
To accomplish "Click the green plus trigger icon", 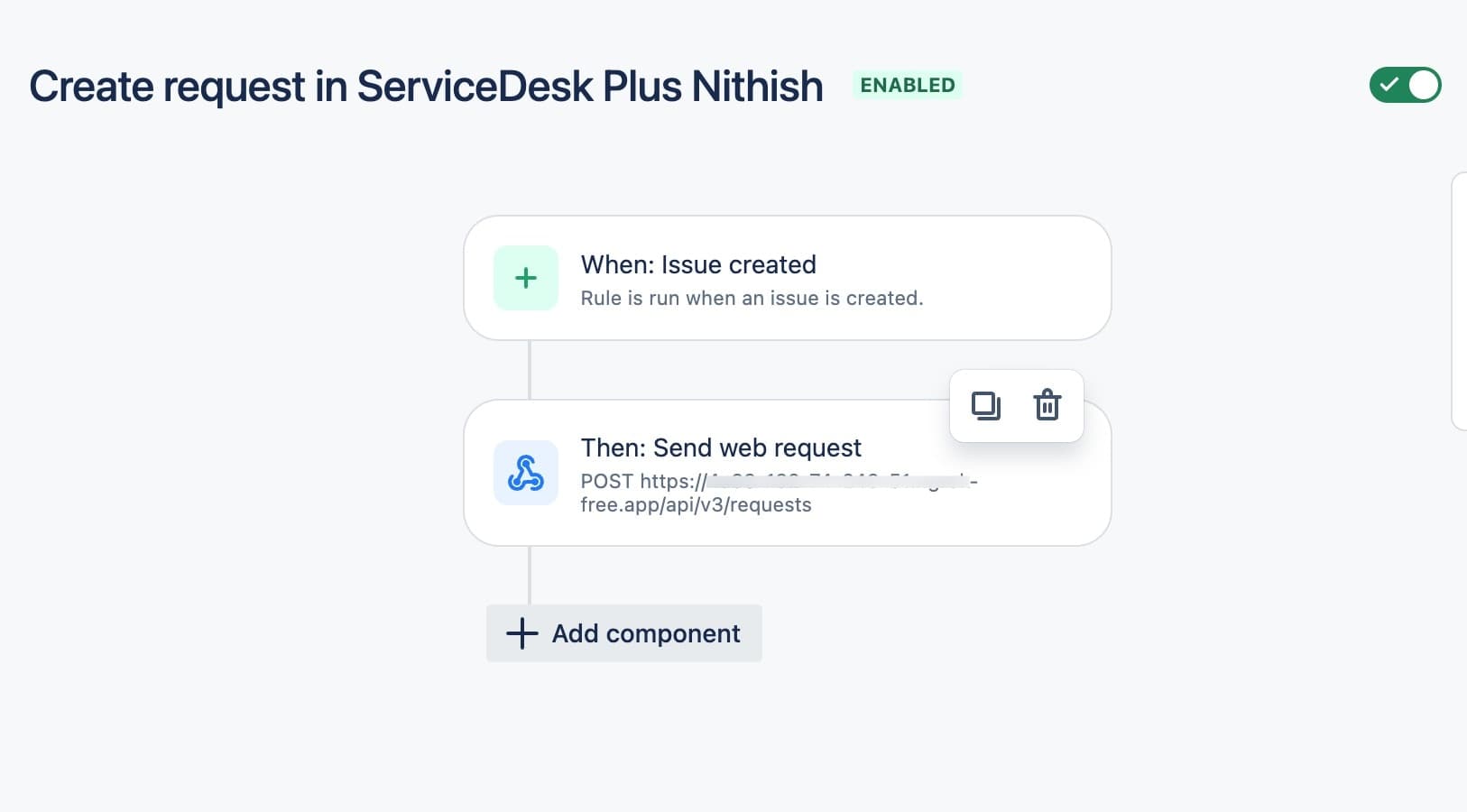I will [526, 278].
